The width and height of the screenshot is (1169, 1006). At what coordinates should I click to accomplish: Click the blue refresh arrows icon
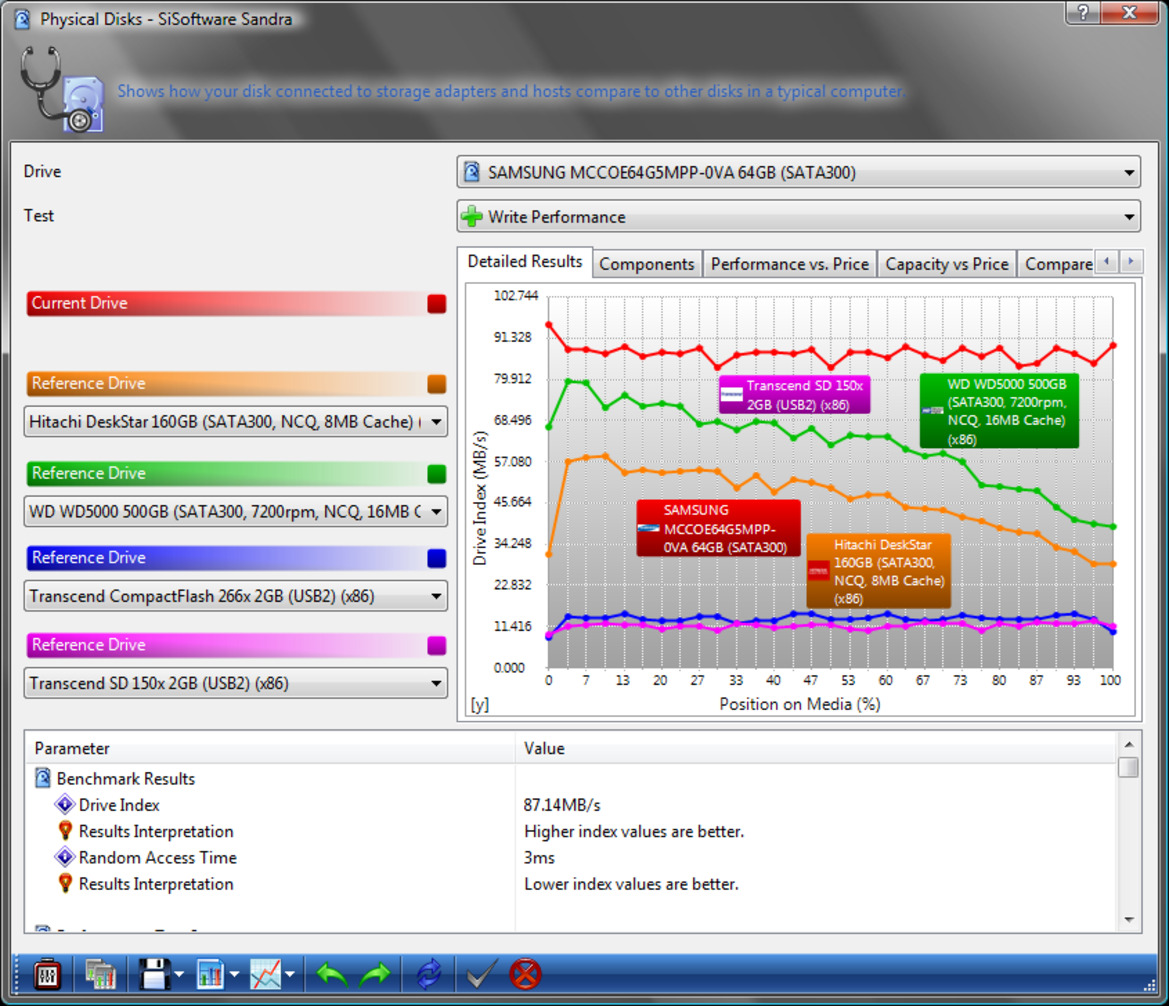click(x=429, y=974)
